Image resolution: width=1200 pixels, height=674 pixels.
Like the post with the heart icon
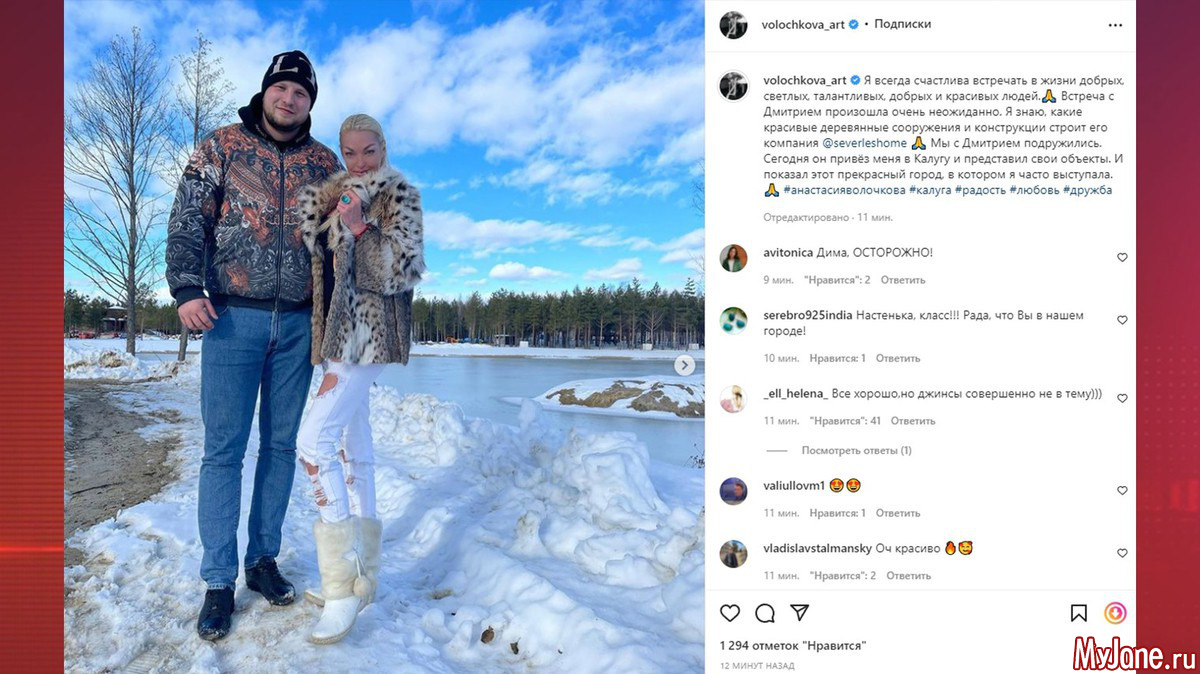coord(730,613)
